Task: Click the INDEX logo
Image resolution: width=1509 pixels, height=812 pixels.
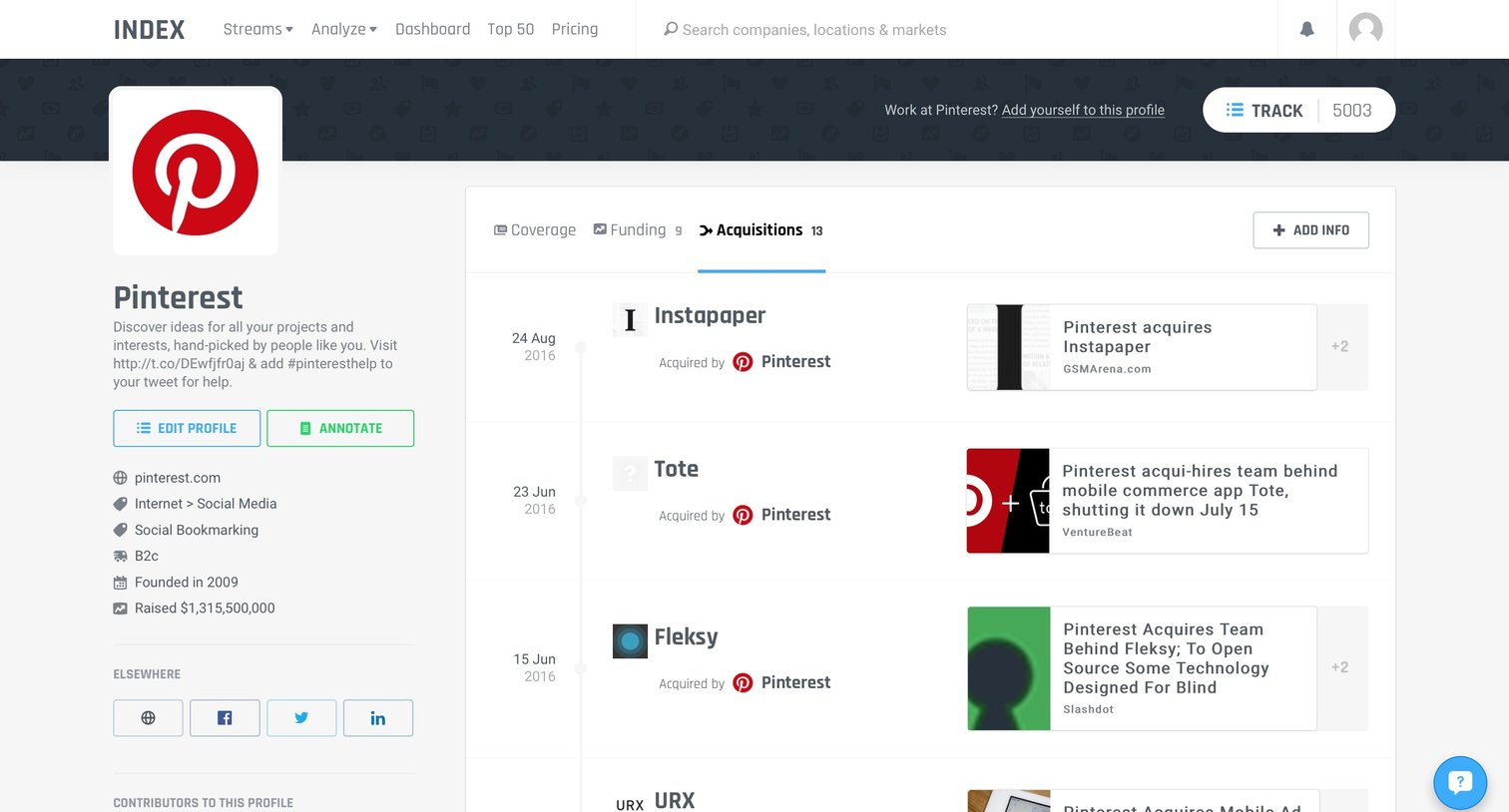Action: point(149,30)
